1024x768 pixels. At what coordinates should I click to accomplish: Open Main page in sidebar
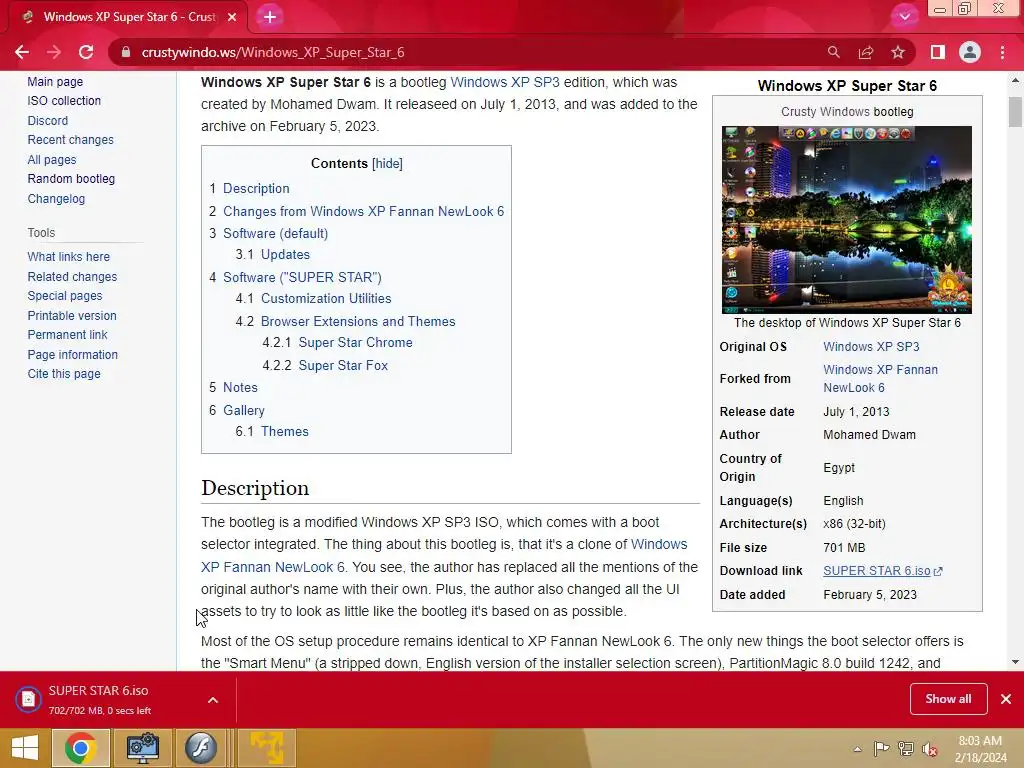click(x=55, y=82)
